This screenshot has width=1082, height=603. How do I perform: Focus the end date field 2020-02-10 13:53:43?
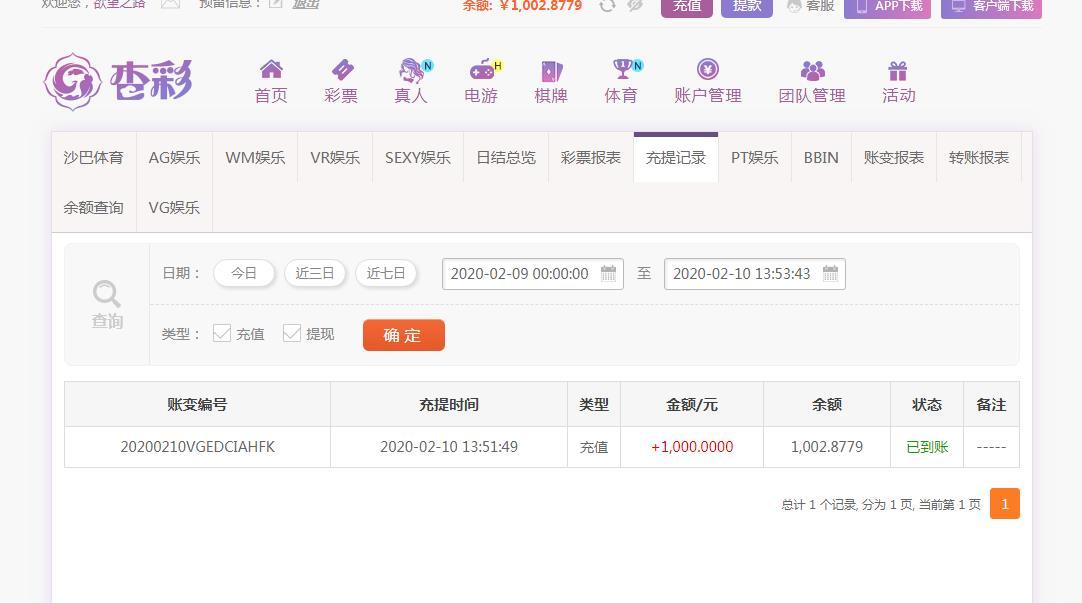(x=755, y=273)
